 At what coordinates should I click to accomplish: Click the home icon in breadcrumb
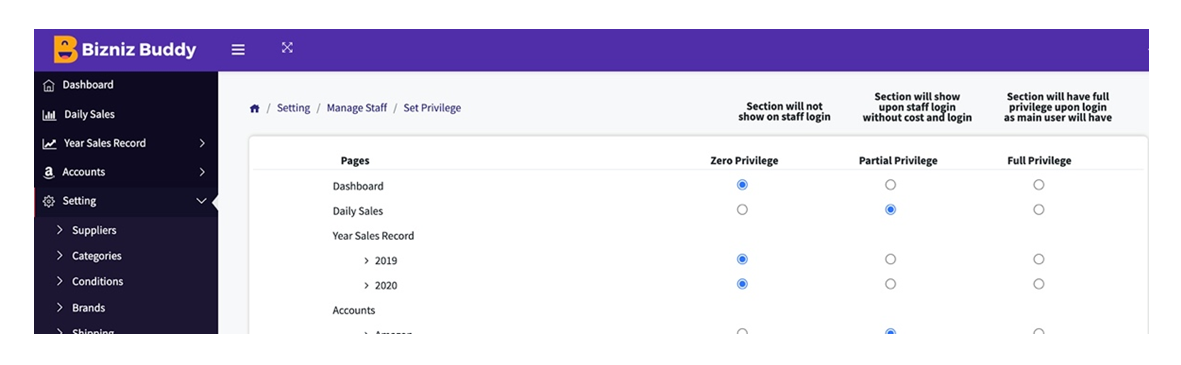[x=255, y=108]
